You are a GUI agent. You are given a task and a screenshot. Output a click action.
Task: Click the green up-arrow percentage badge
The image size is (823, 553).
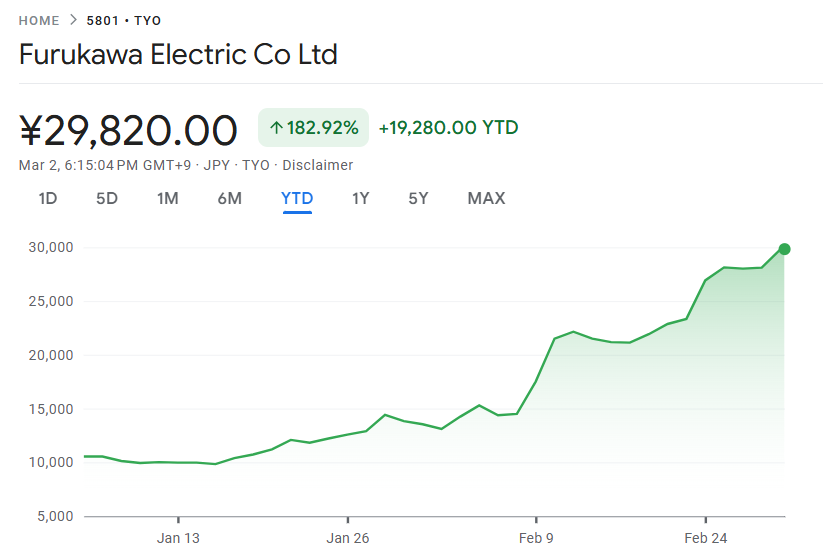pos(313,128)
